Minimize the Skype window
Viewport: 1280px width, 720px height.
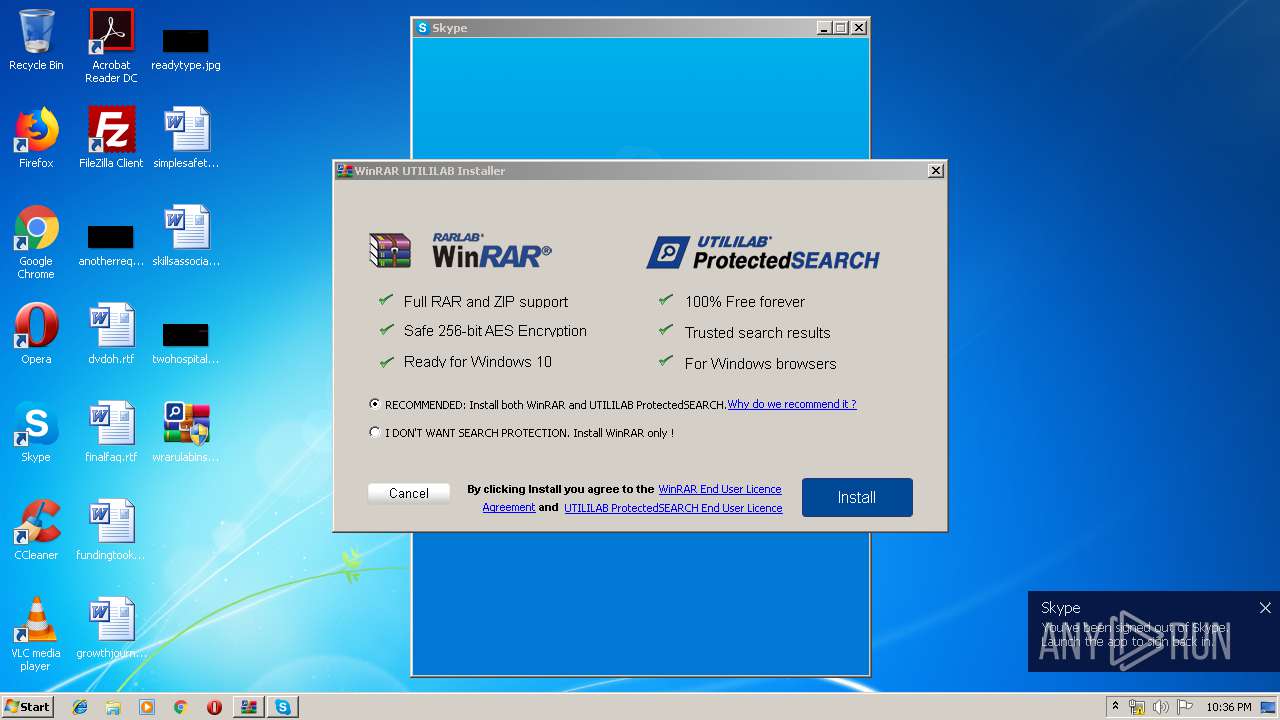click(824, 28)
